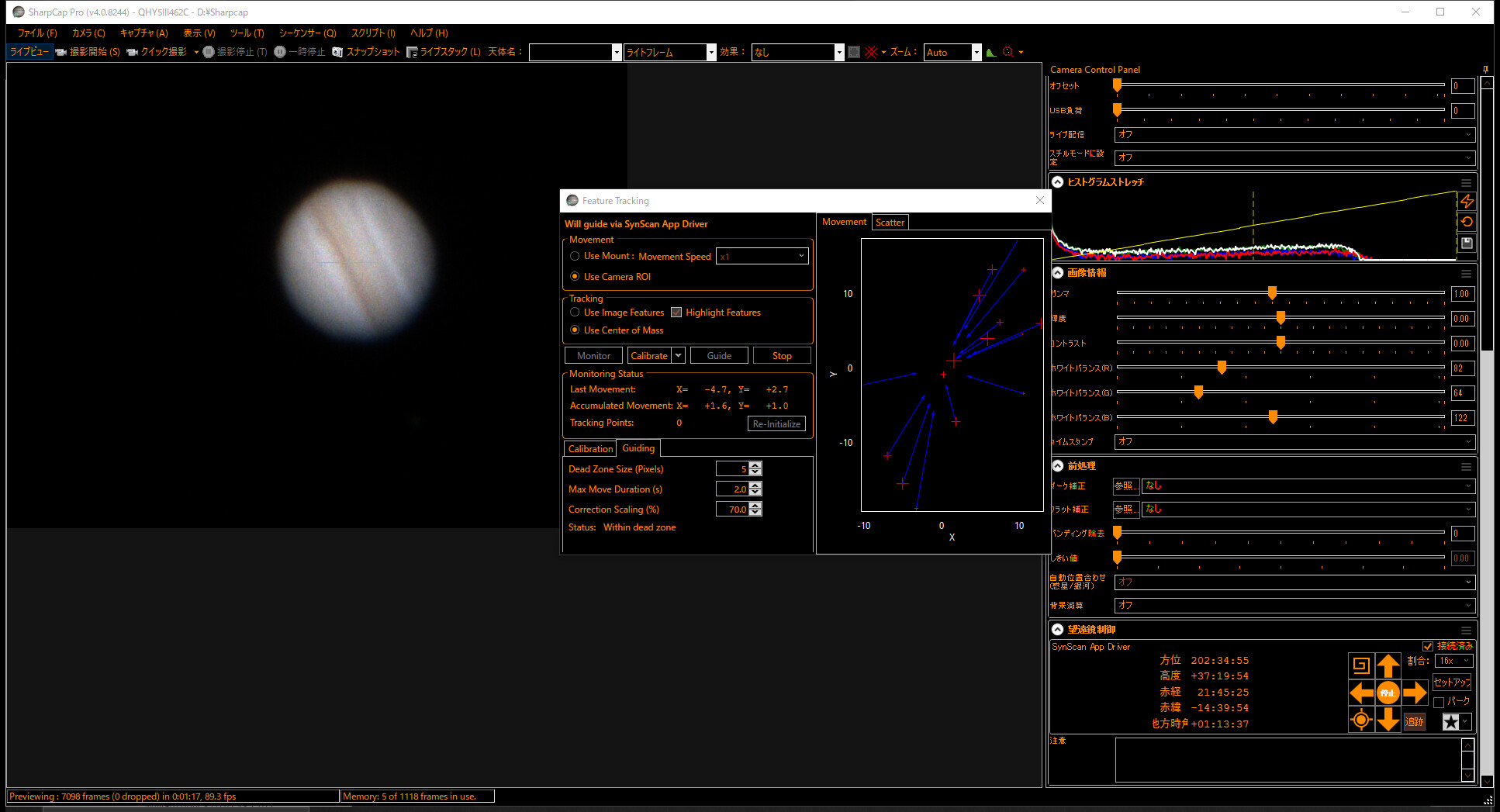Image resolution: width=1500 pixels, height=812 pixels.
Task: Click the ガンマ gamma slider handle
Action: (1272, 293)
